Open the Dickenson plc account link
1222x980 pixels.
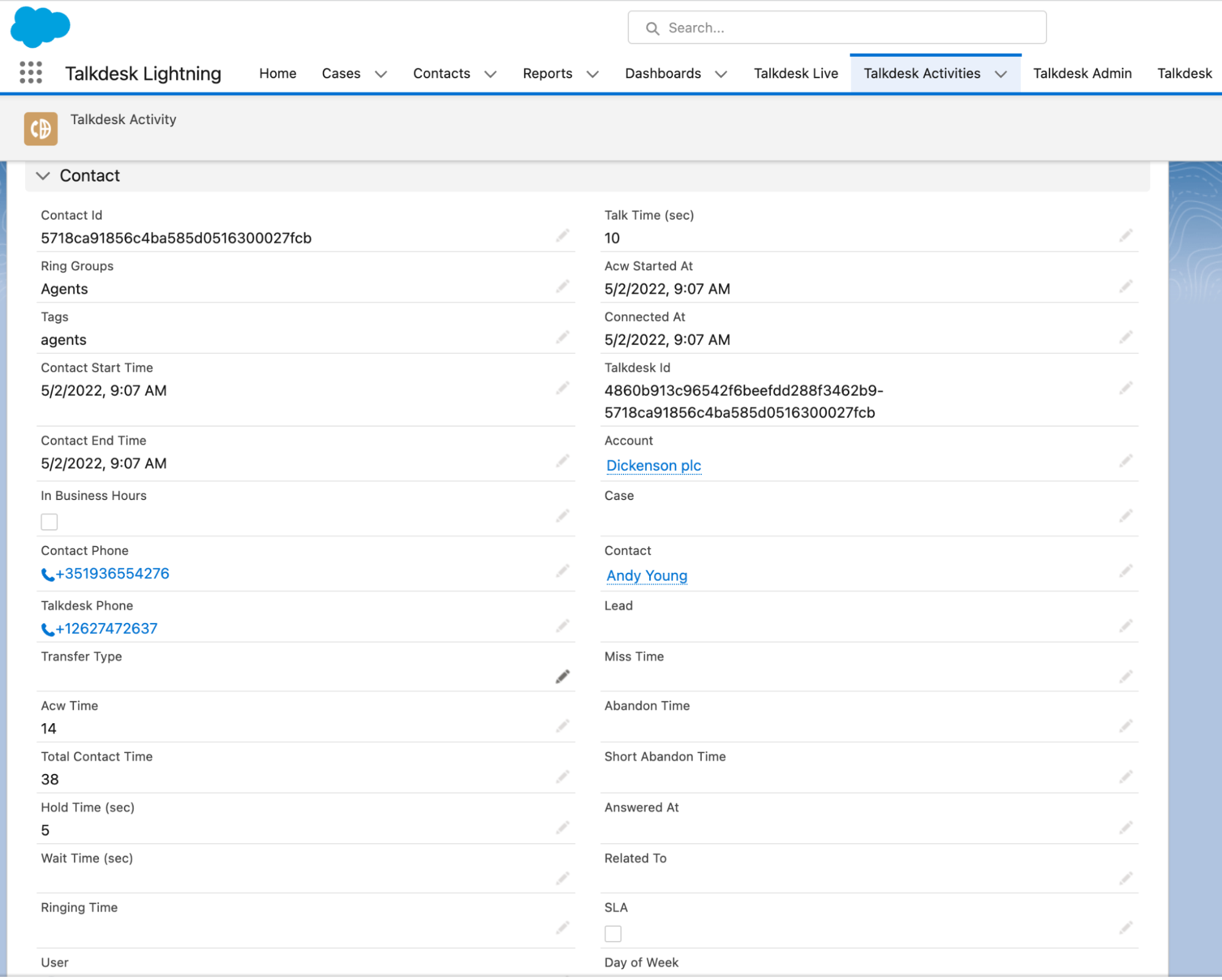click(653, 466)
